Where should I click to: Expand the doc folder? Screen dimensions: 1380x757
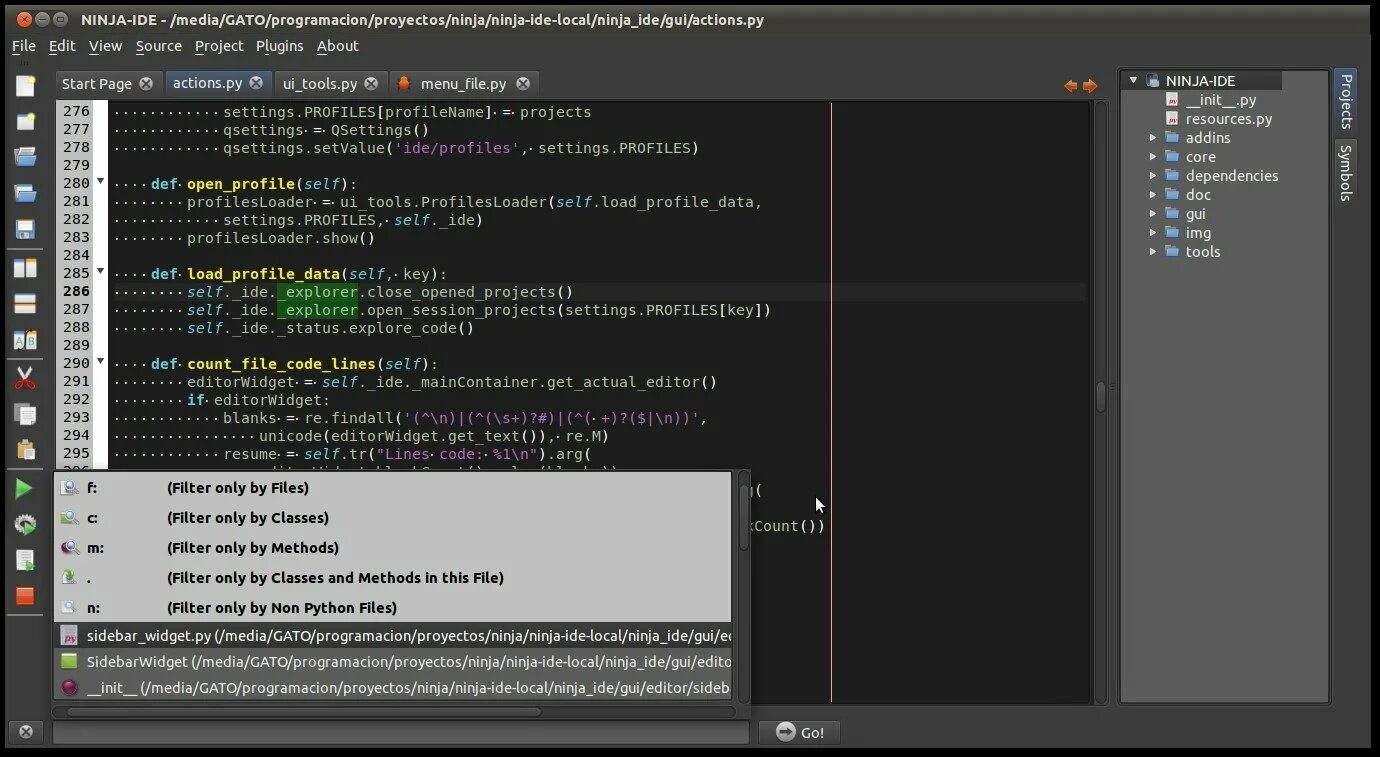(1153, 195)
